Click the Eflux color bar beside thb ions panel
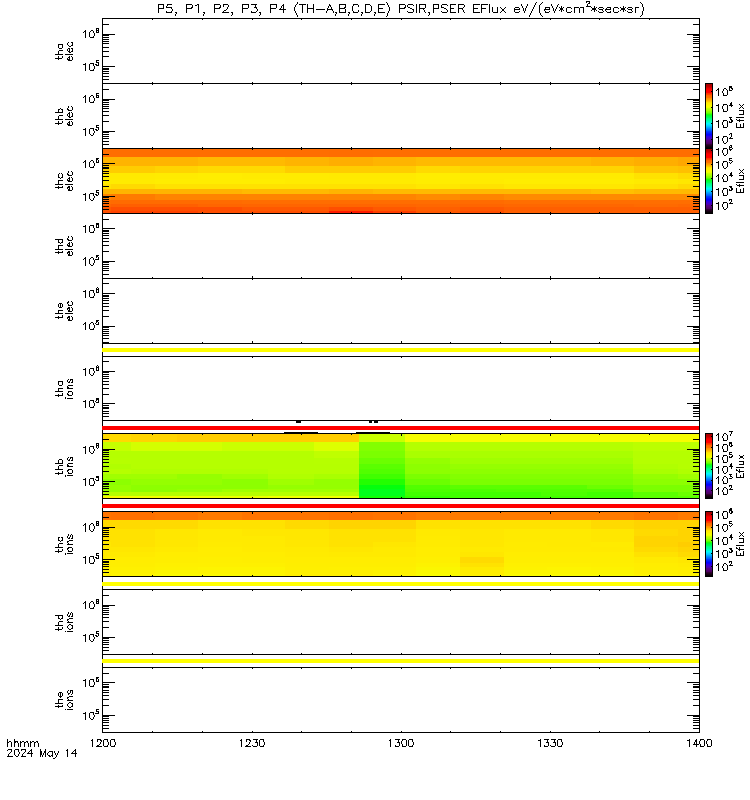The height and width of the screenshot is (800, 750). (709, 466)
